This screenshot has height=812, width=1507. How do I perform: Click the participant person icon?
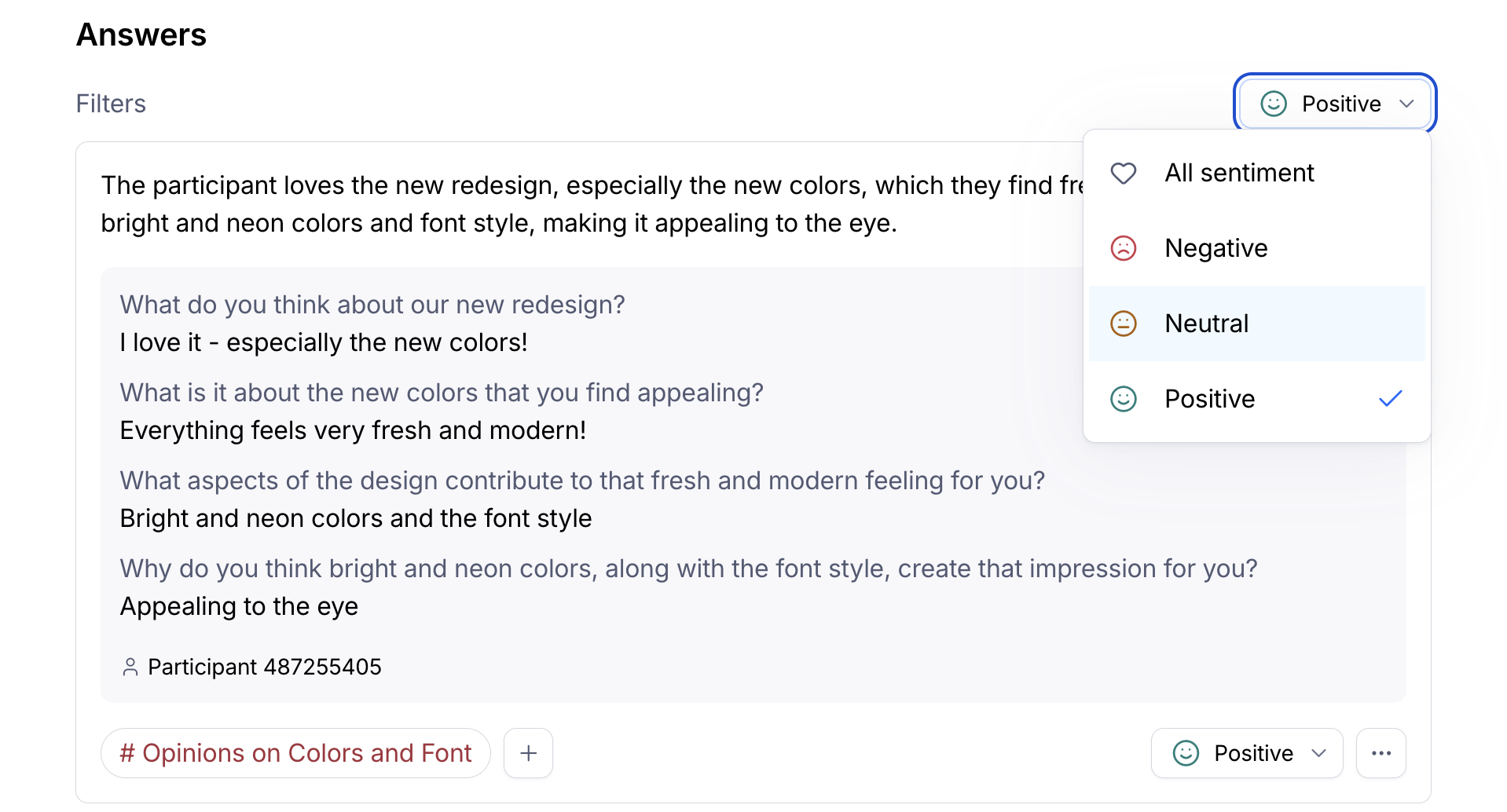click(x=130, y=667)
